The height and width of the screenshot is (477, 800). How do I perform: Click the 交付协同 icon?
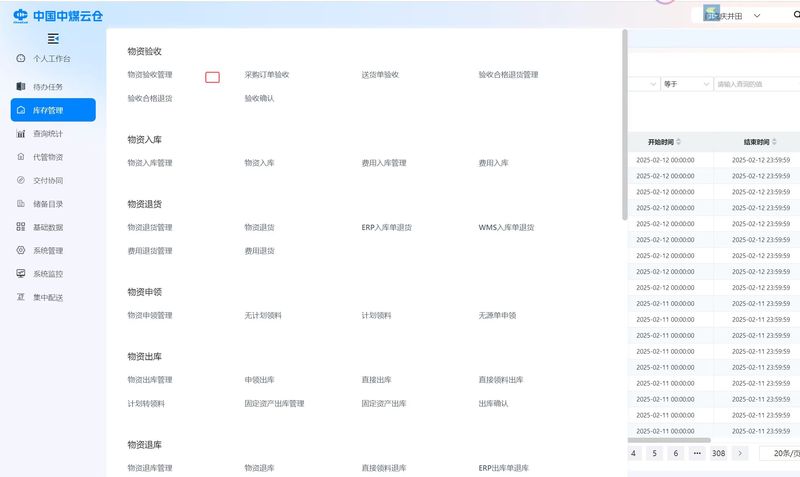[20, 180]
